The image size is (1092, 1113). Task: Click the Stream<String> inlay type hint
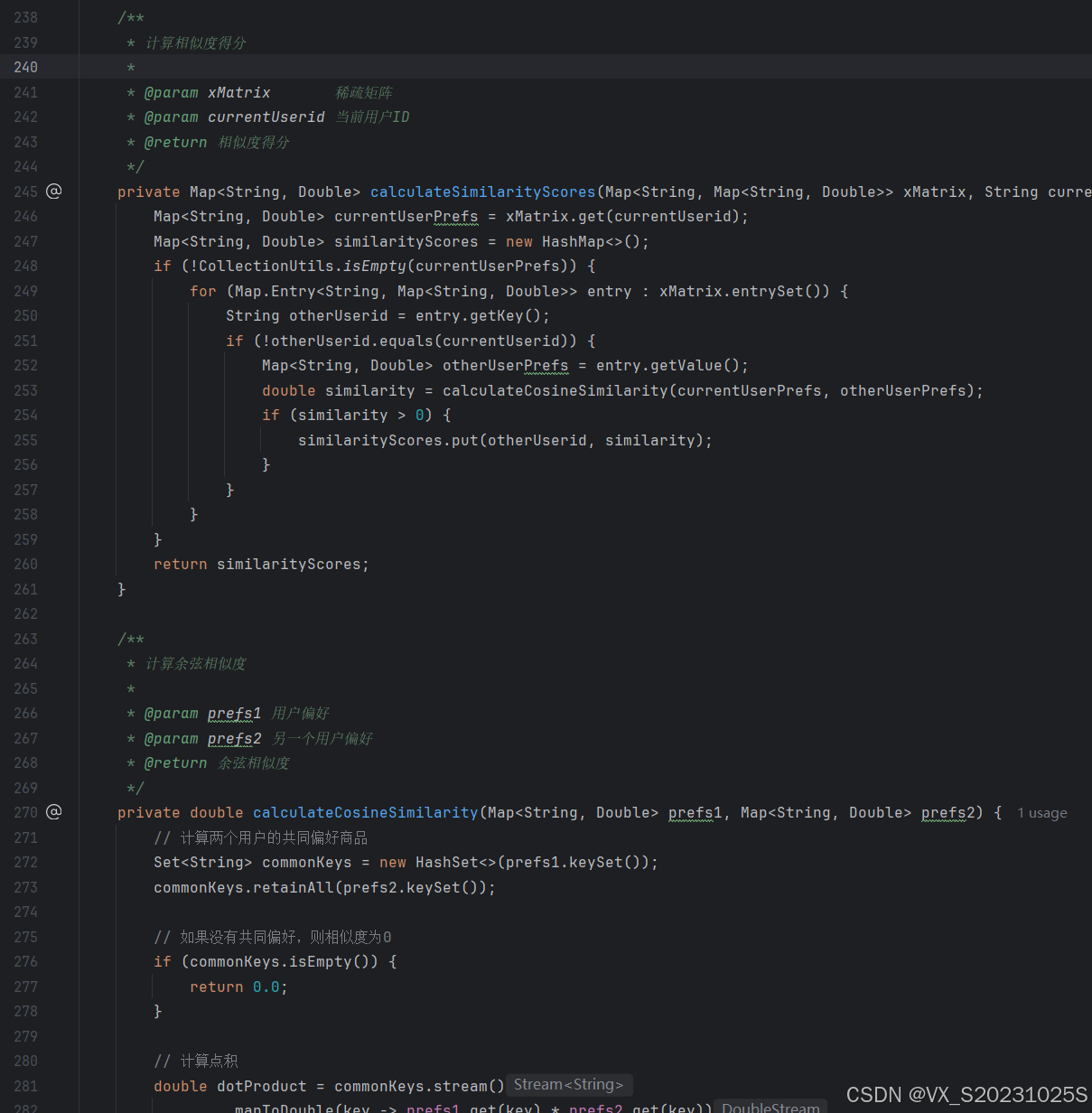(x=569, y=1084)
